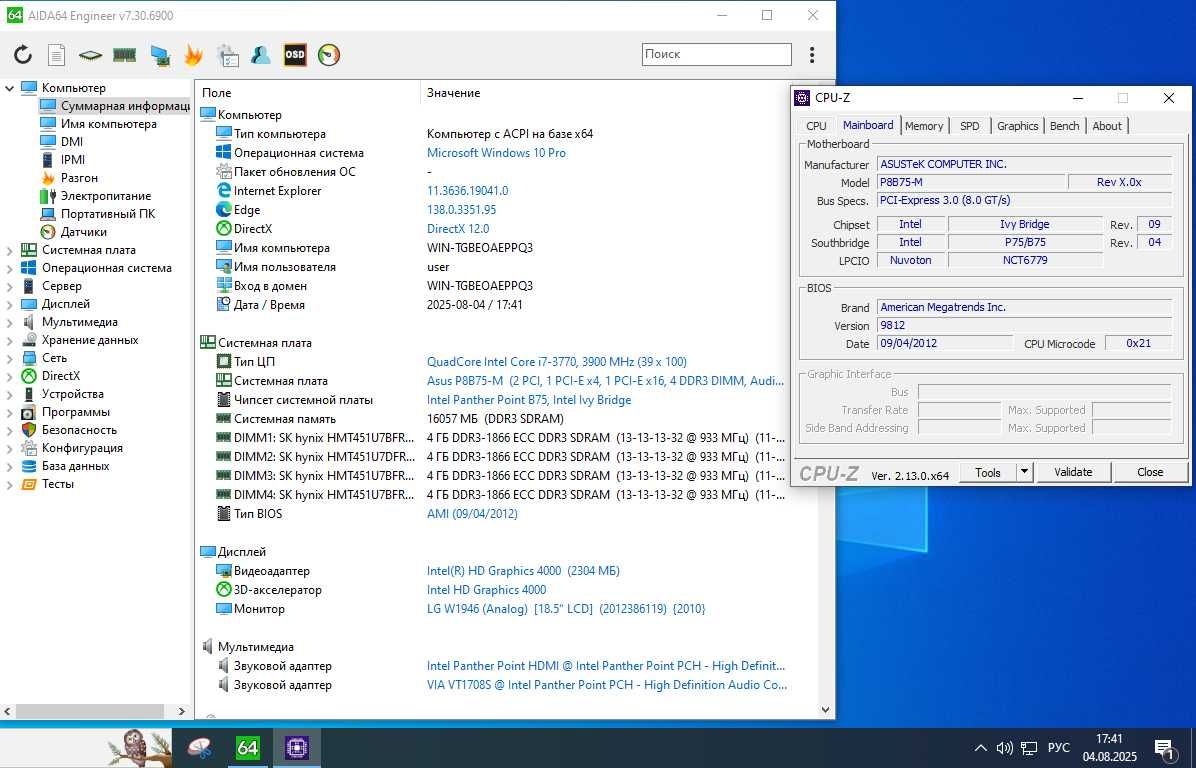1196x768 pixels.
Task: Switch to Memory tab in CPU-Z
Action: pyautogui.click(x=924, y=126)
